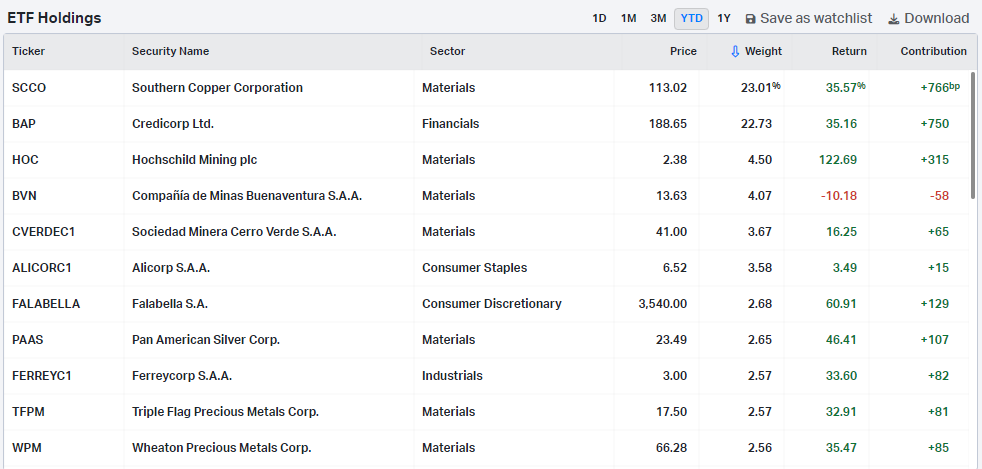Screen dimensions: 982x469
Task: Click weight 22.73
Action: pos(757,124)
